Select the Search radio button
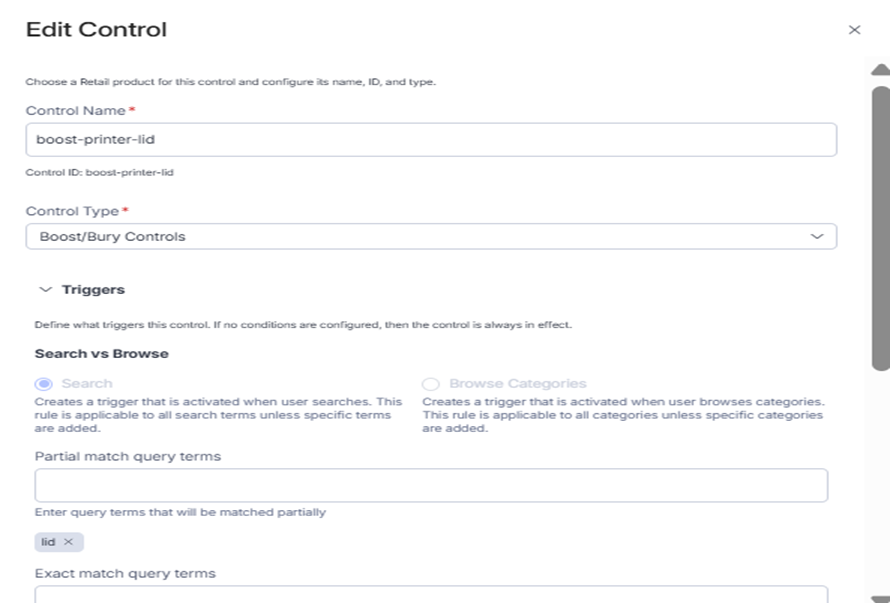Screen dimensions: 890x603 pyautogui.click(x=43, y=384)
